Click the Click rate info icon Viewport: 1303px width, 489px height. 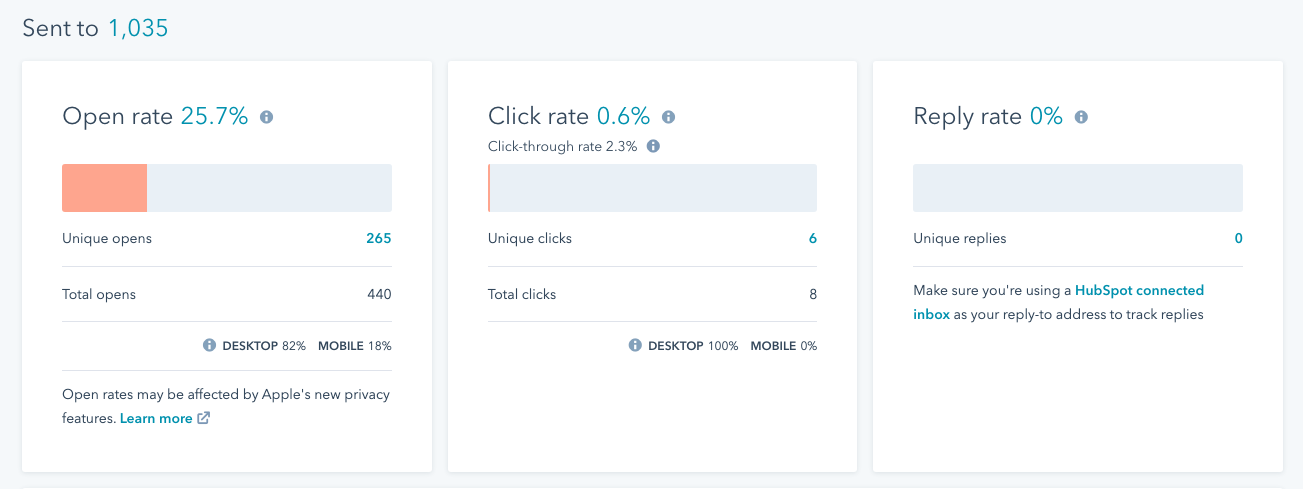click(669, 117)
